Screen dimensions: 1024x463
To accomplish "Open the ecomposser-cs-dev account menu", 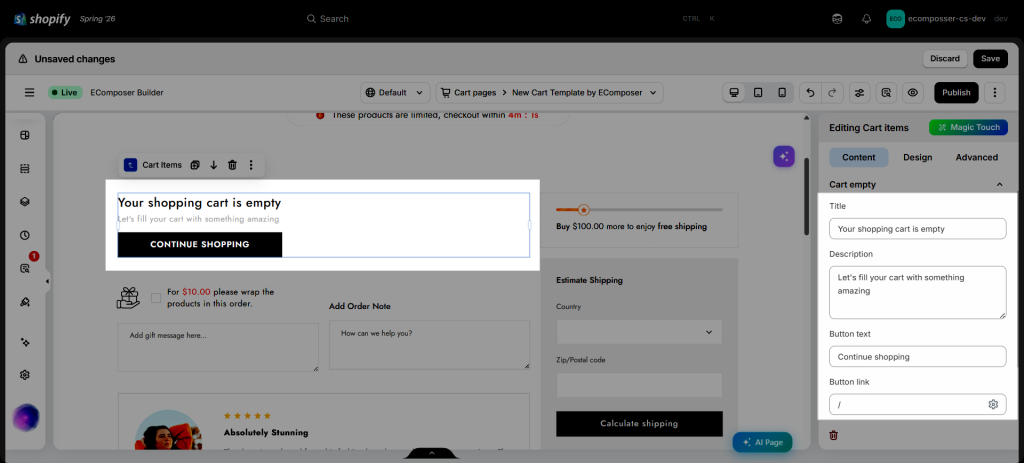I will (947, 19).
